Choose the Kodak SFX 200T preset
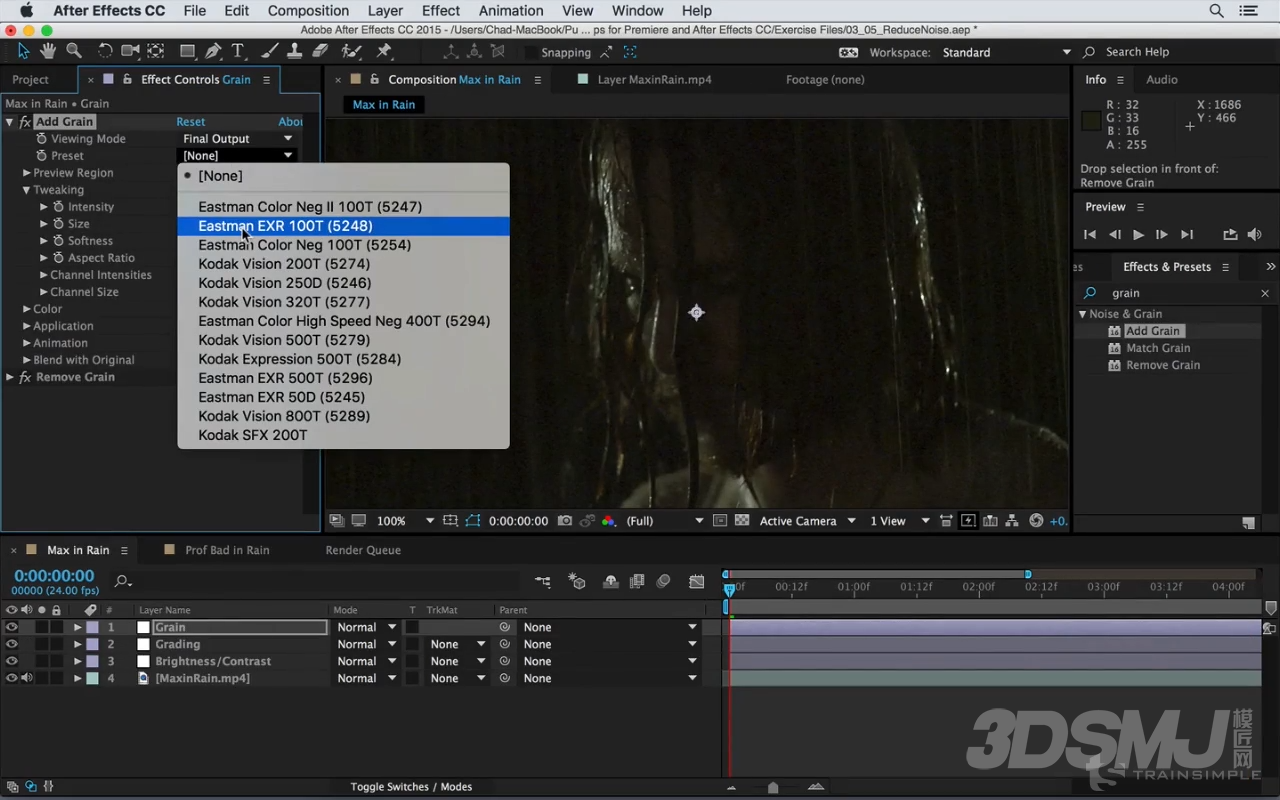This screenshot has width=1280, height=800. pos(343,435)
